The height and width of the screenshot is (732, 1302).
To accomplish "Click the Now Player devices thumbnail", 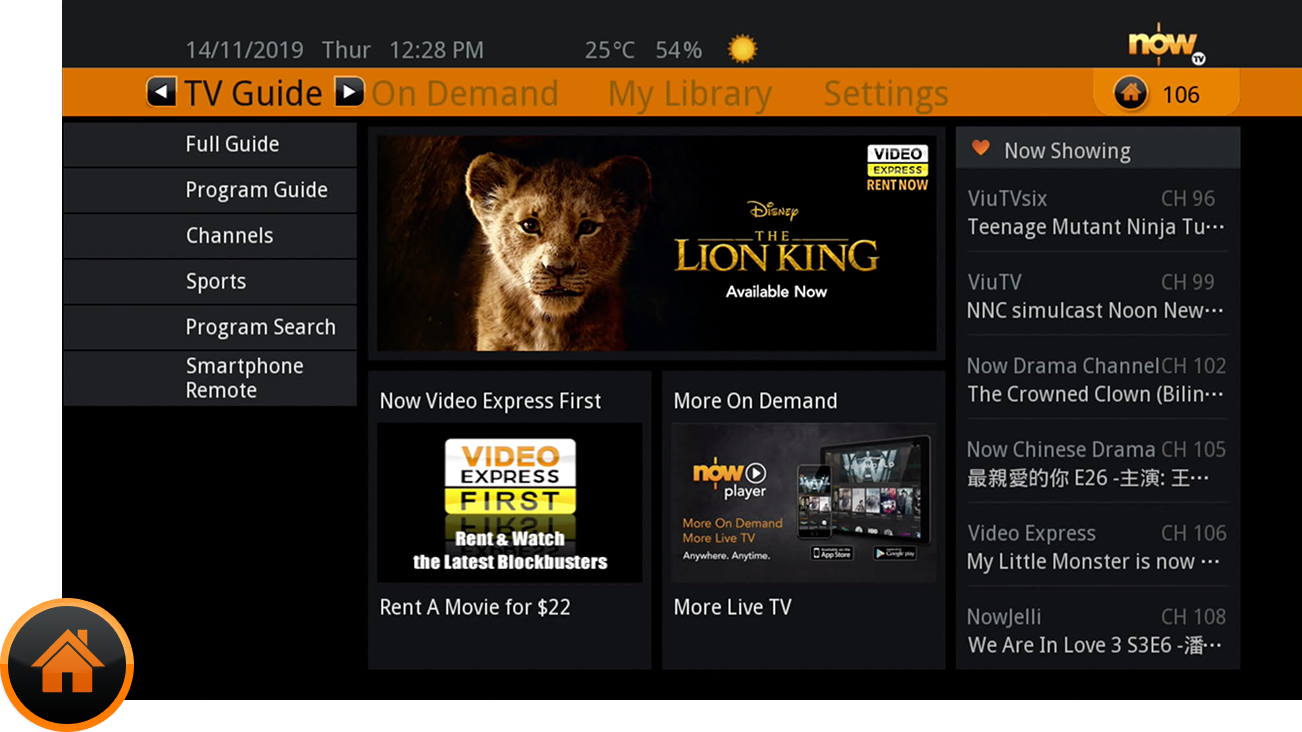I will point(804,503).
